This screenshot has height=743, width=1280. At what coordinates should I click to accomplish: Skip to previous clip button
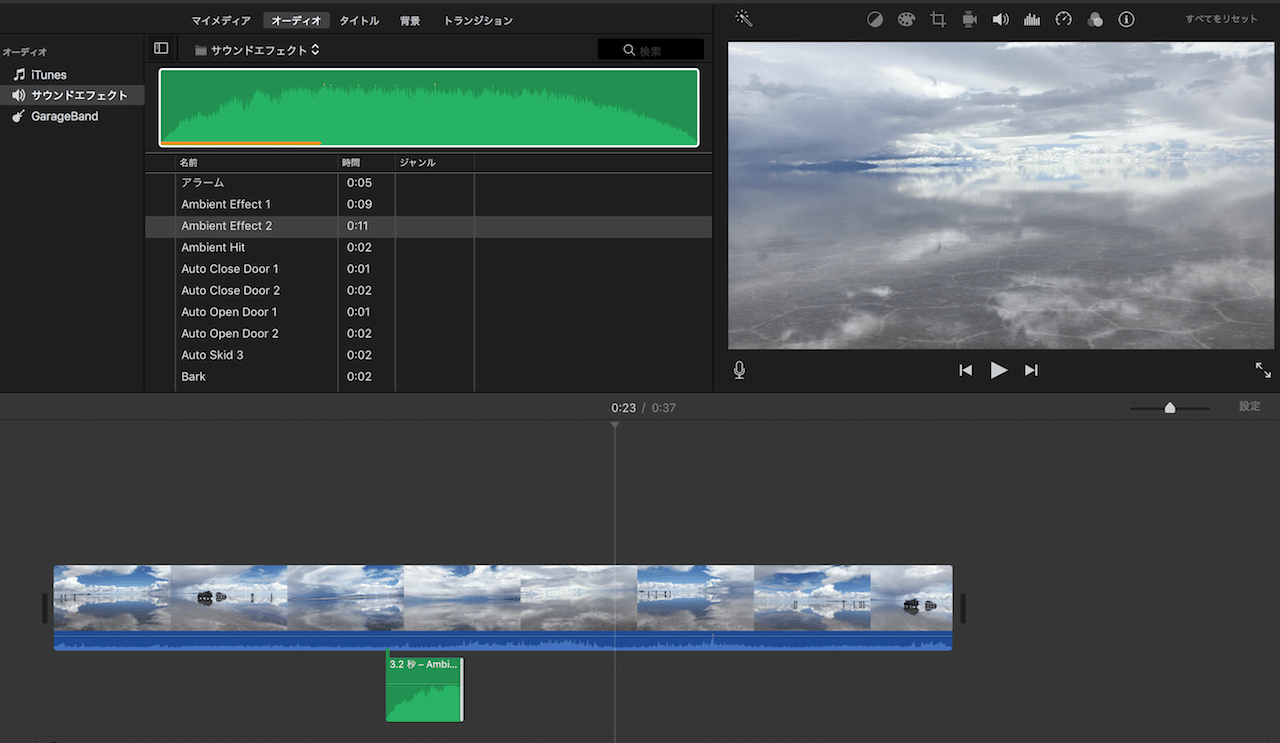point(965,370)
